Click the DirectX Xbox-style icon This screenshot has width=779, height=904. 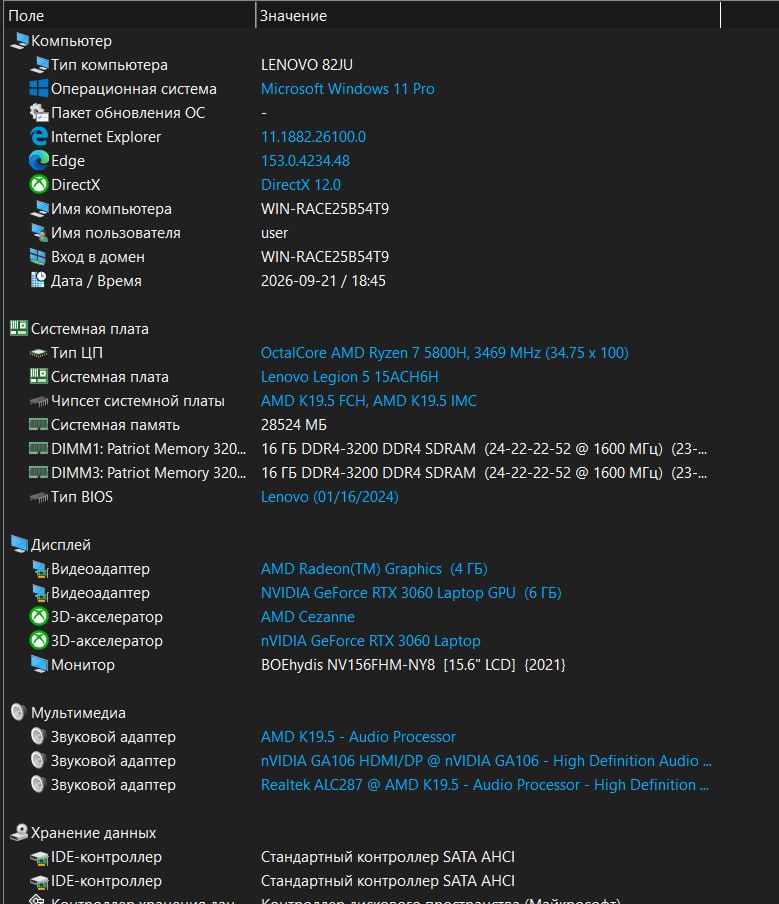pyautogui.click(x=39, y=184)
